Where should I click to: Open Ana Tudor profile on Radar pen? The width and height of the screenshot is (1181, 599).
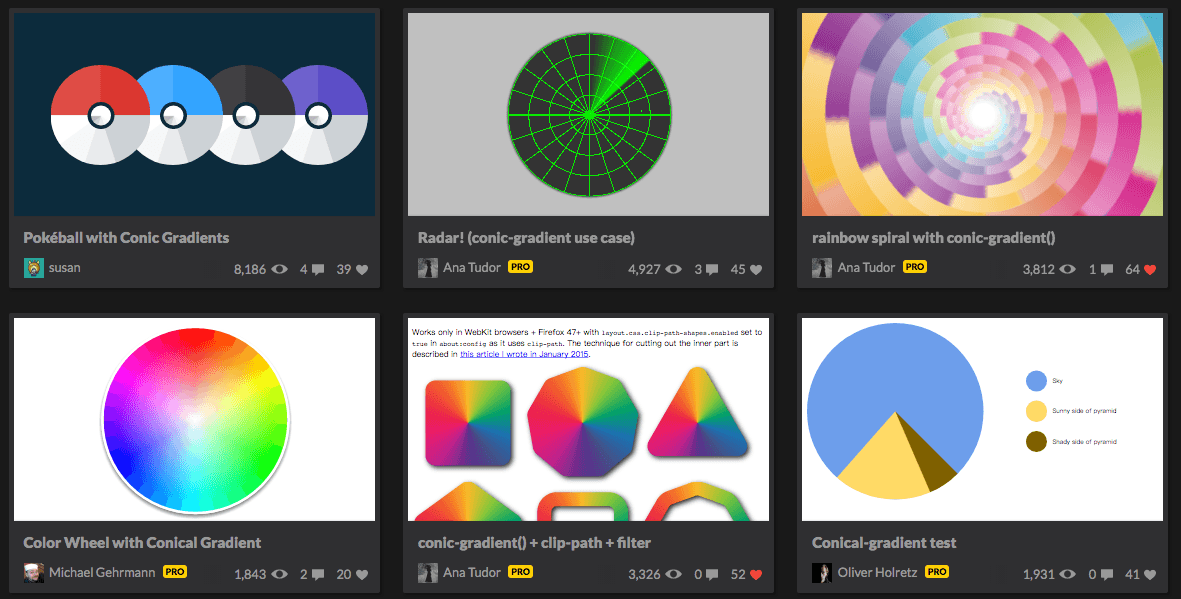point(471,267)
